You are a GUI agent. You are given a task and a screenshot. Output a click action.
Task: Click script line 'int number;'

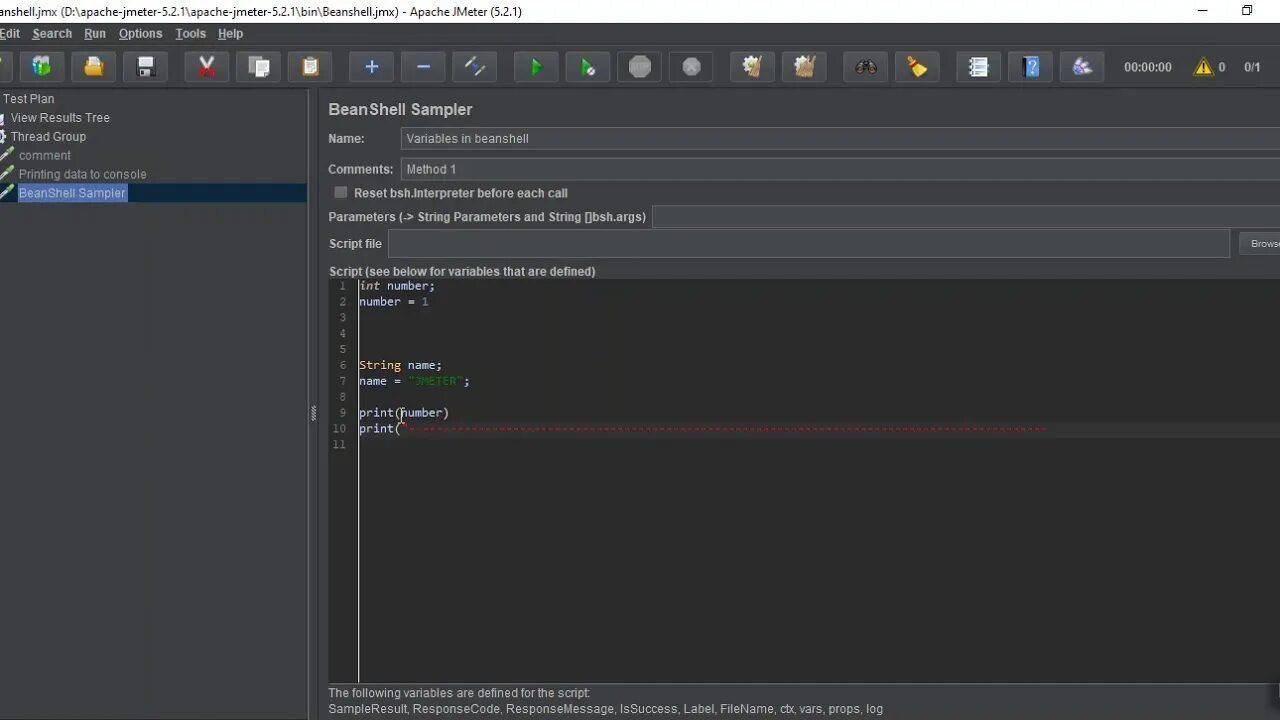click(x=397, y=286)
